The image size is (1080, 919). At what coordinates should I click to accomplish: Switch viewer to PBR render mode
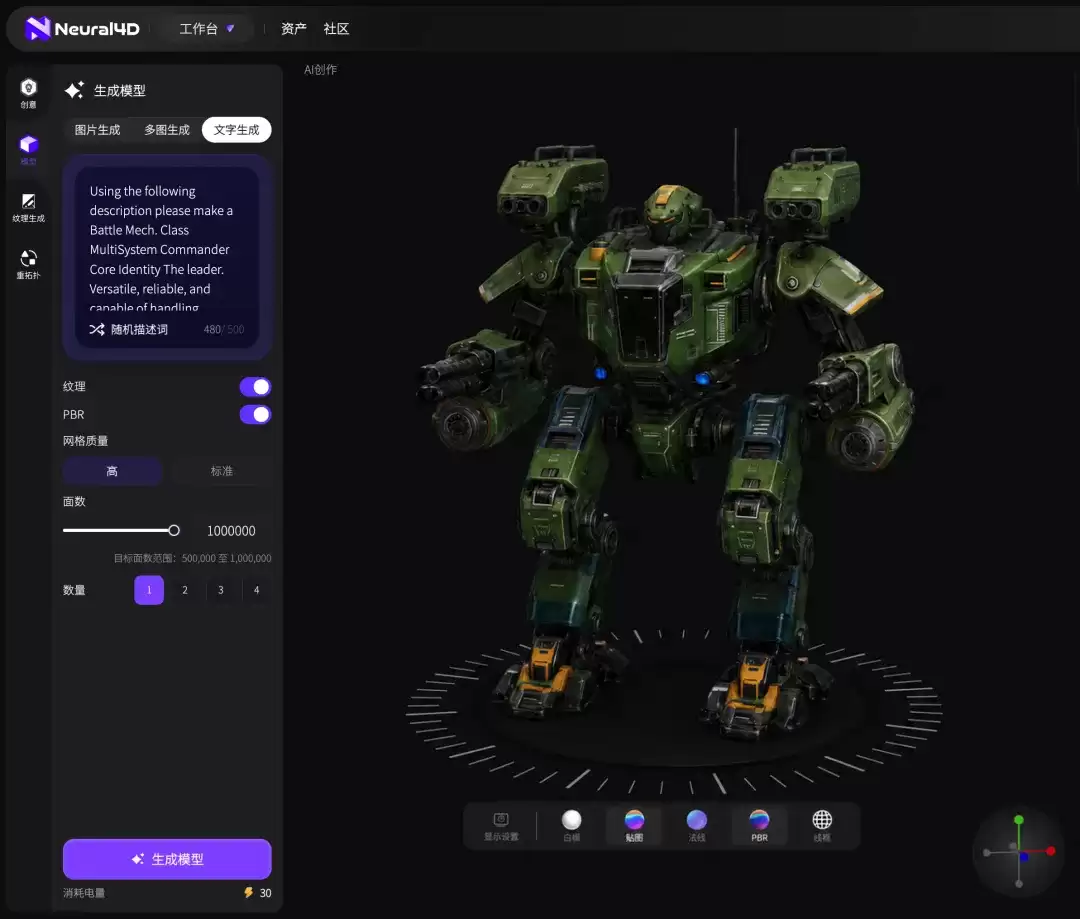(x=759, y=826)
